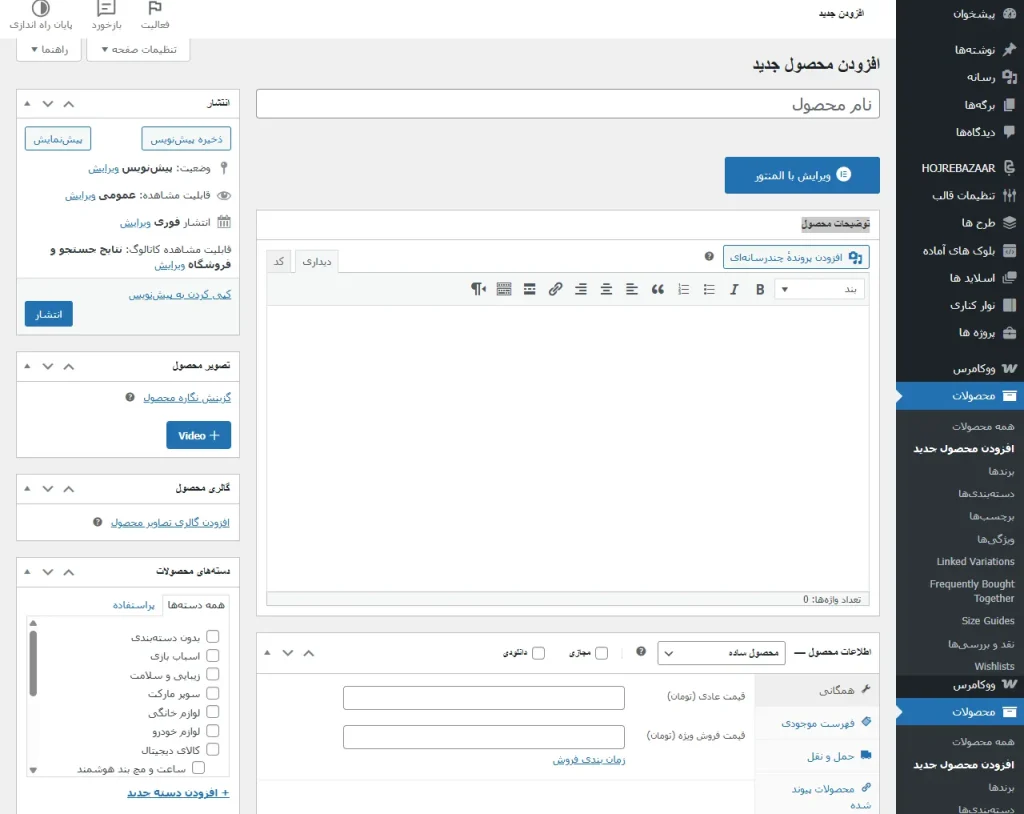Click the blue 'انتشار' publish button
The image size is (1024, 814).
(49, 314)
